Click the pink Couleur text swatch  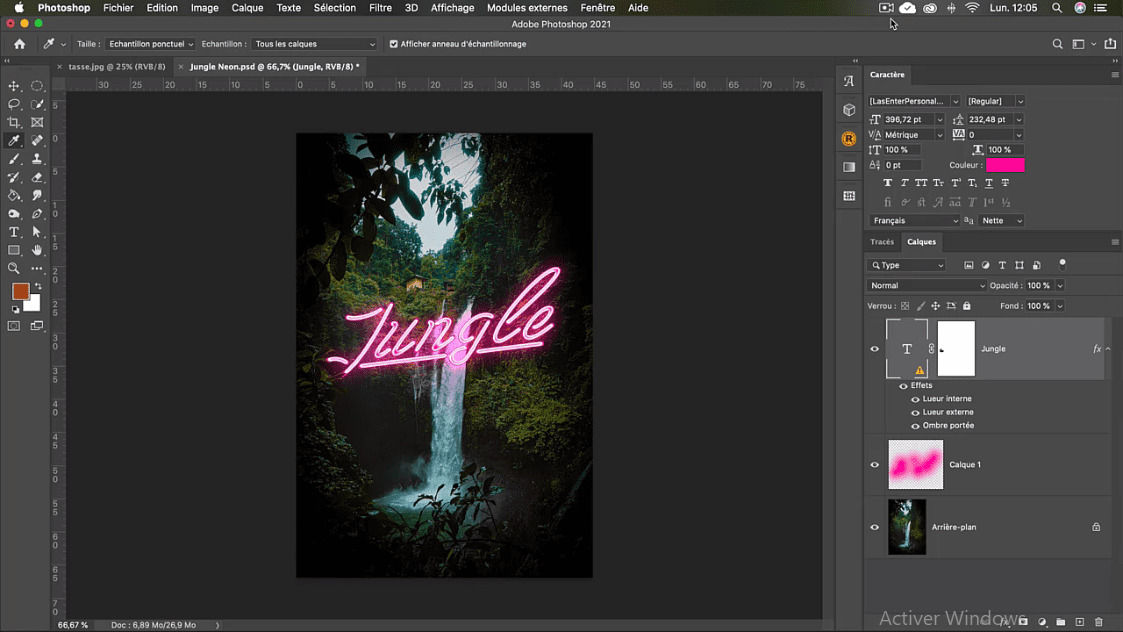1005,165
